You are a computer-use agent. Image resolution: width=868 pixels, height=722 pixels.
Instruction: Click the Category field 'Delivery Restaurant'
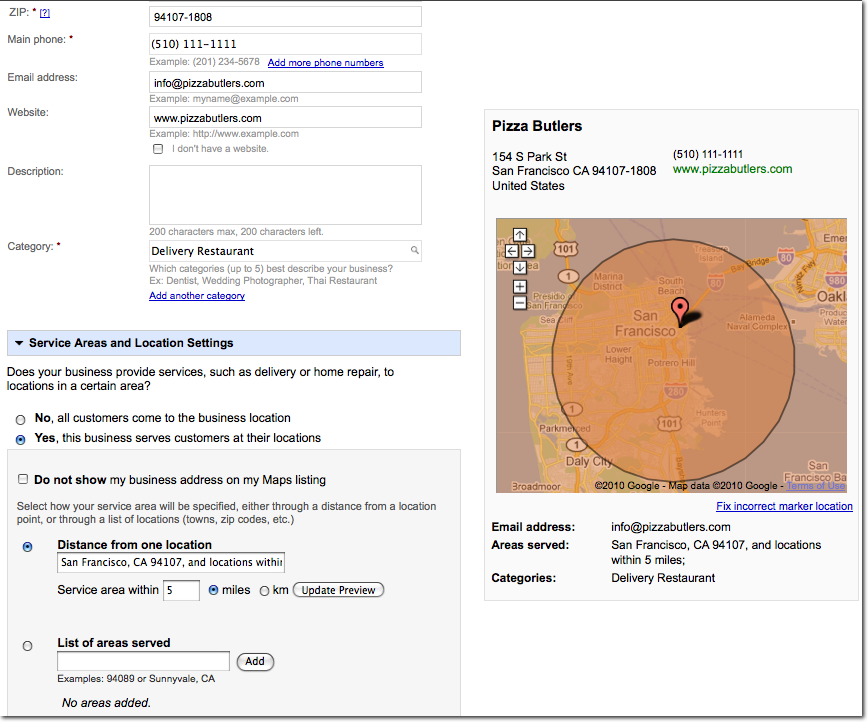click(285, 251)
